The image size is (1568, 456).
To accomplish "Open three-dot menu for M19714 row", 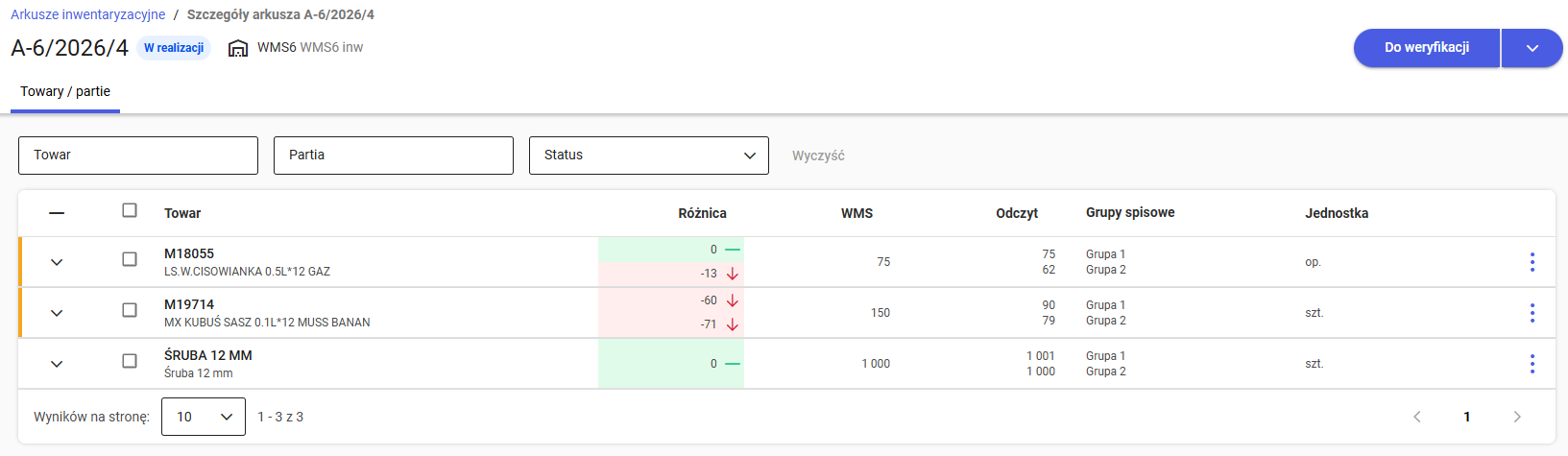I will (1532, 313).
